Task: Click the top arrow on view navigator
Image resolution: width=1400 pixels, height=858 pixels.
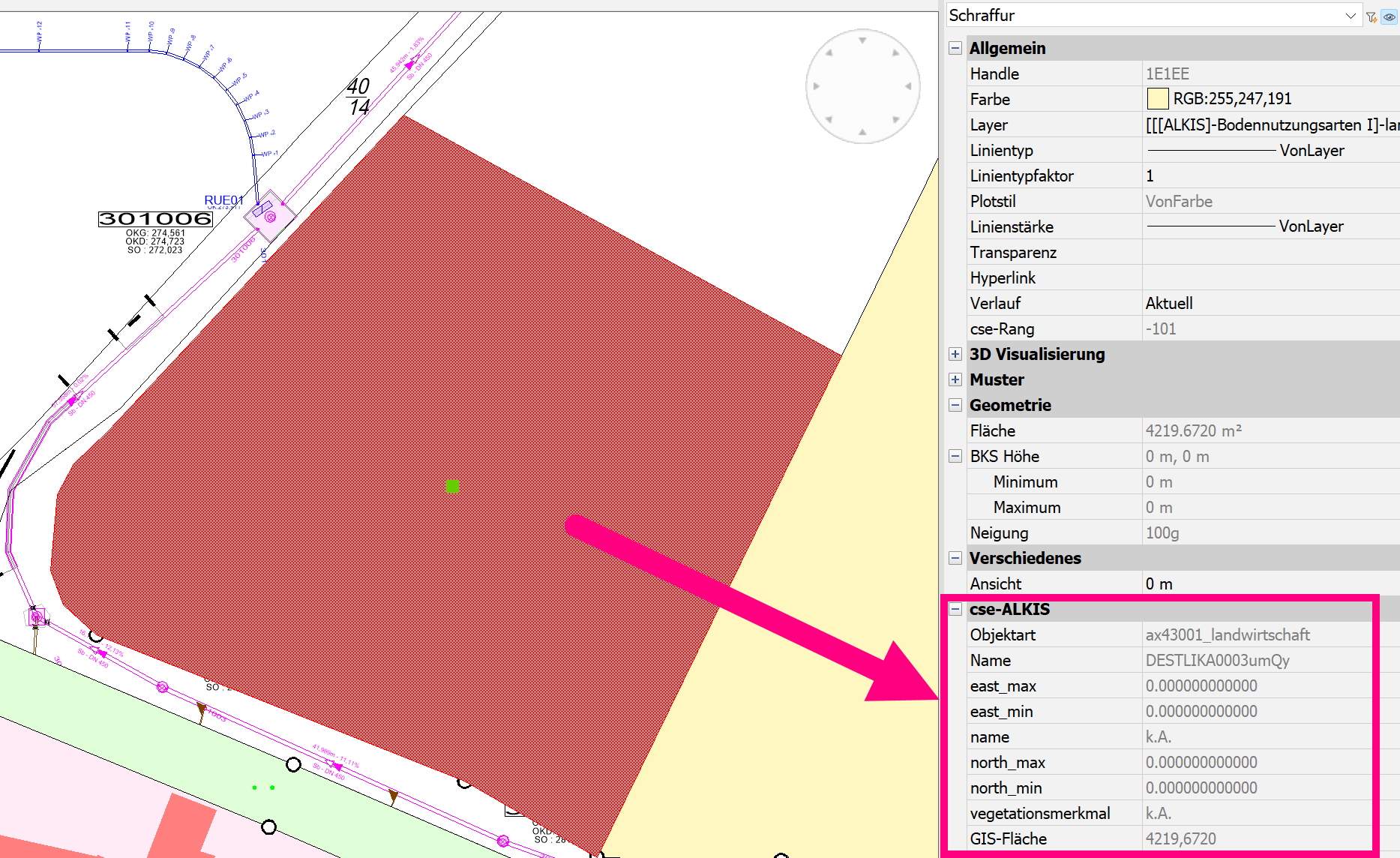Action: point(862,40)
